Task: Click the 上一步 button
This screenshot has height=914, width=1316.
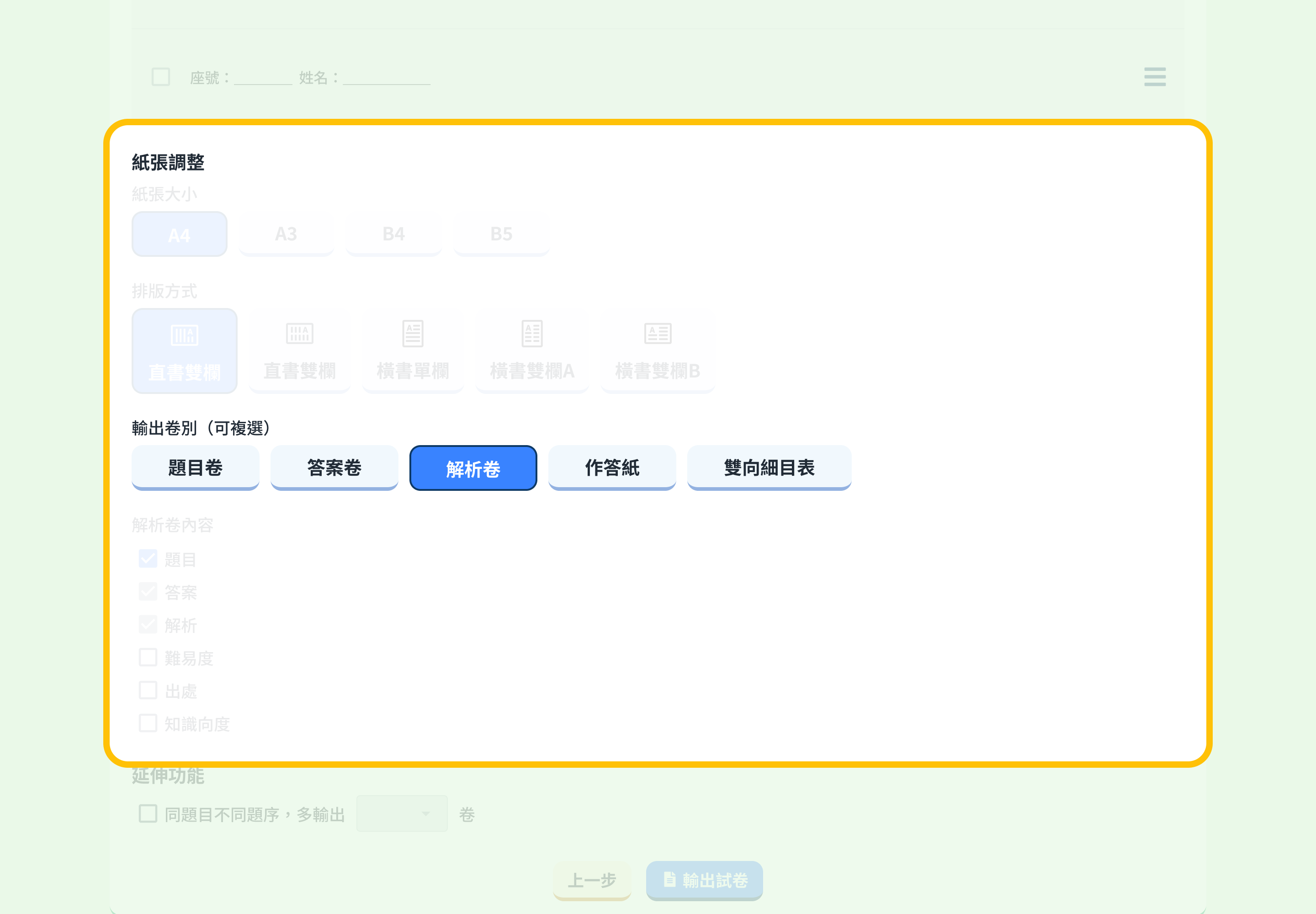Action: [x=592, y=880]
